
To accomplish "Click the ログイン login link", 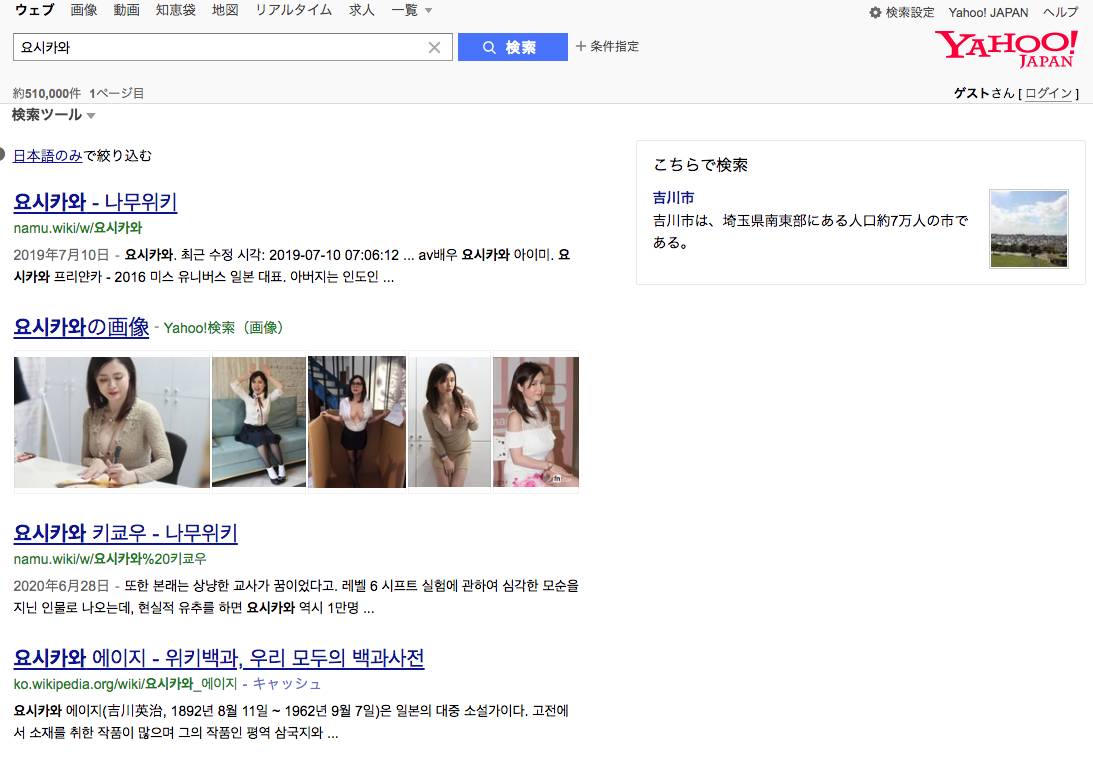I will tap(1048, 93).
